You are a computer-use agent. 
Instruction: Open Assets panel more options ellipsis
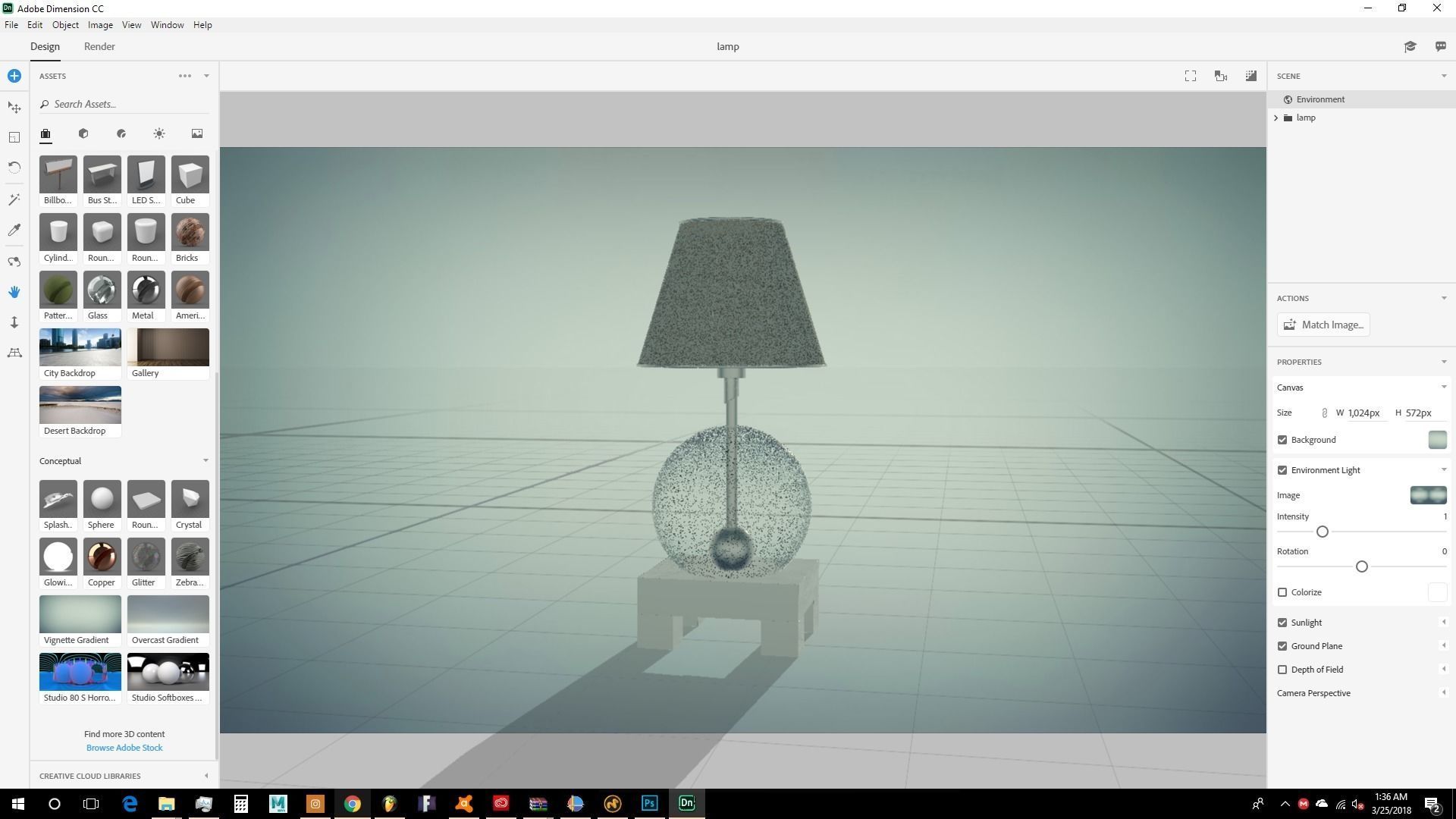coord(185,76)
